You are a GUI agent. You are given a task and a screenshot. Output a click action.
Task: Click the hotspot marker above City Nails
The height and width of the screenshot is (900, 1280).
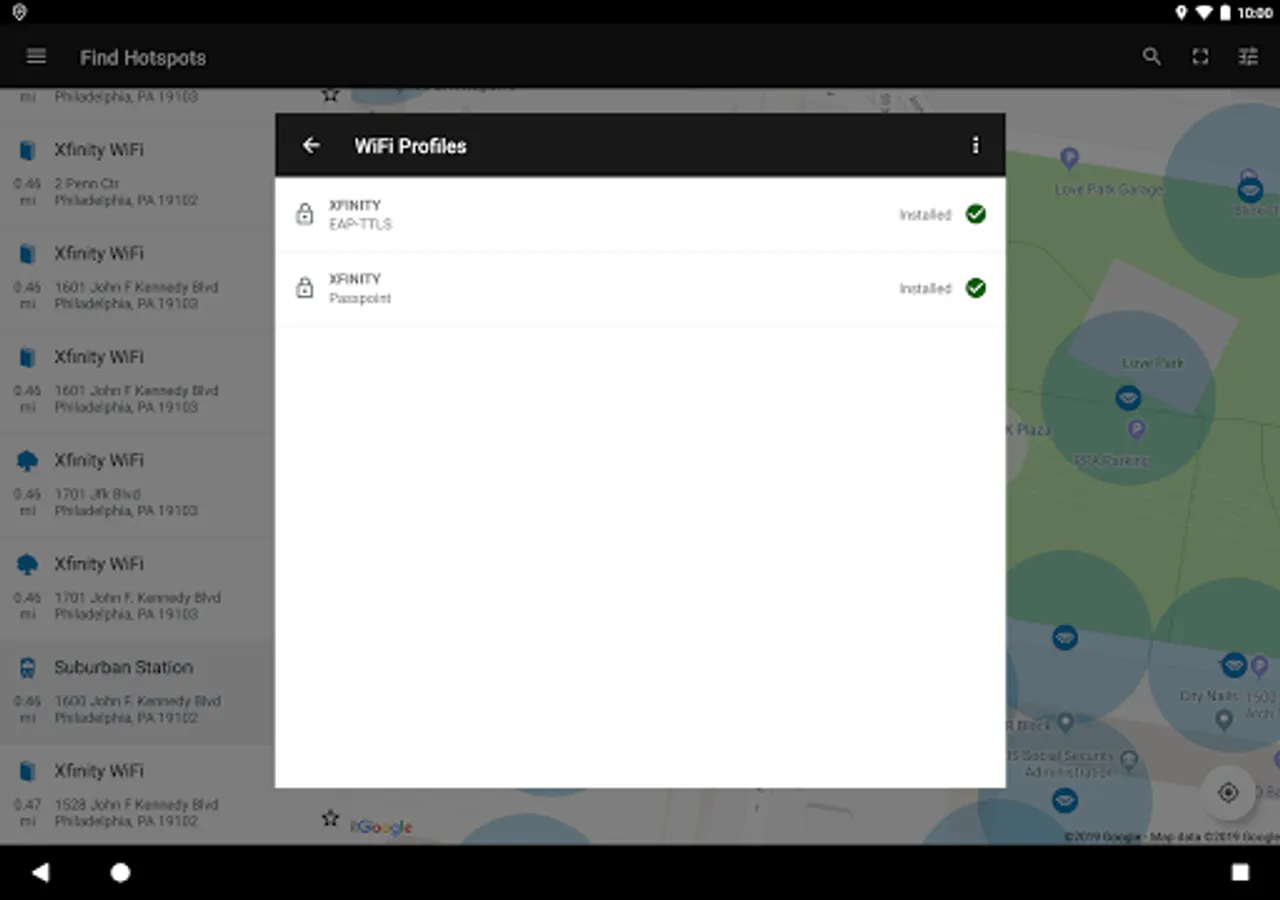(x=1234, y=664)
